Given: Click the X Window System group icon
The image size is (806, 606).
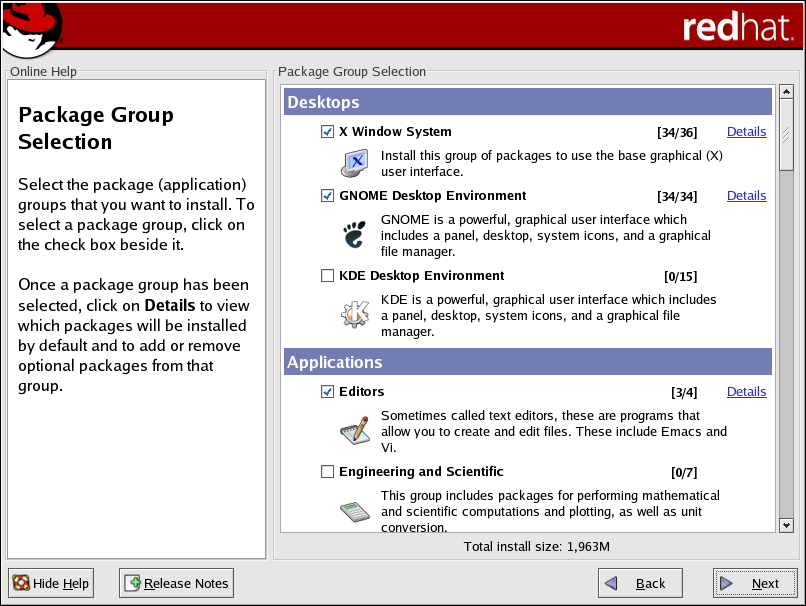Looking at the screenshot, I should pos(355,161).
